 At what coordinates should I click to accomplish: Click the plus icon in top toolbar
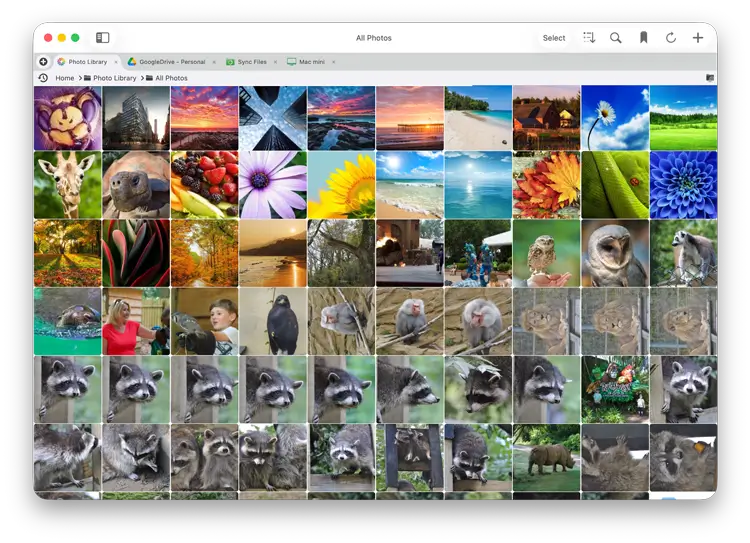(x=698, y=38)
